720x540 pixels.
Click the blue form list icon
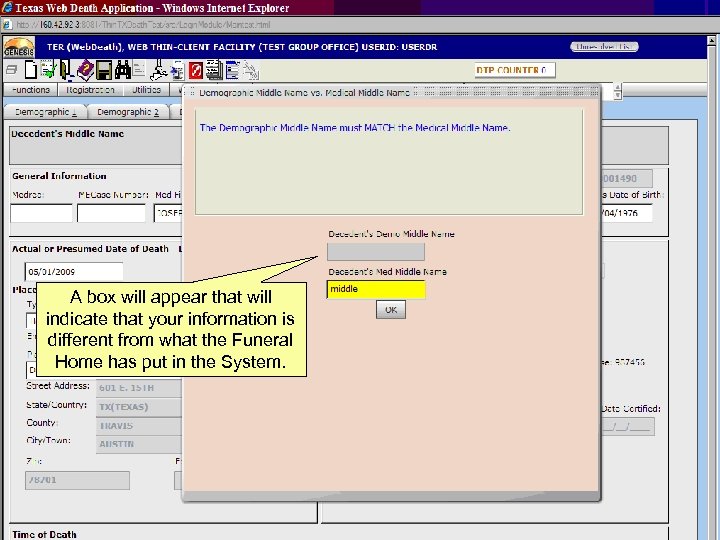[x=232, y=70]
